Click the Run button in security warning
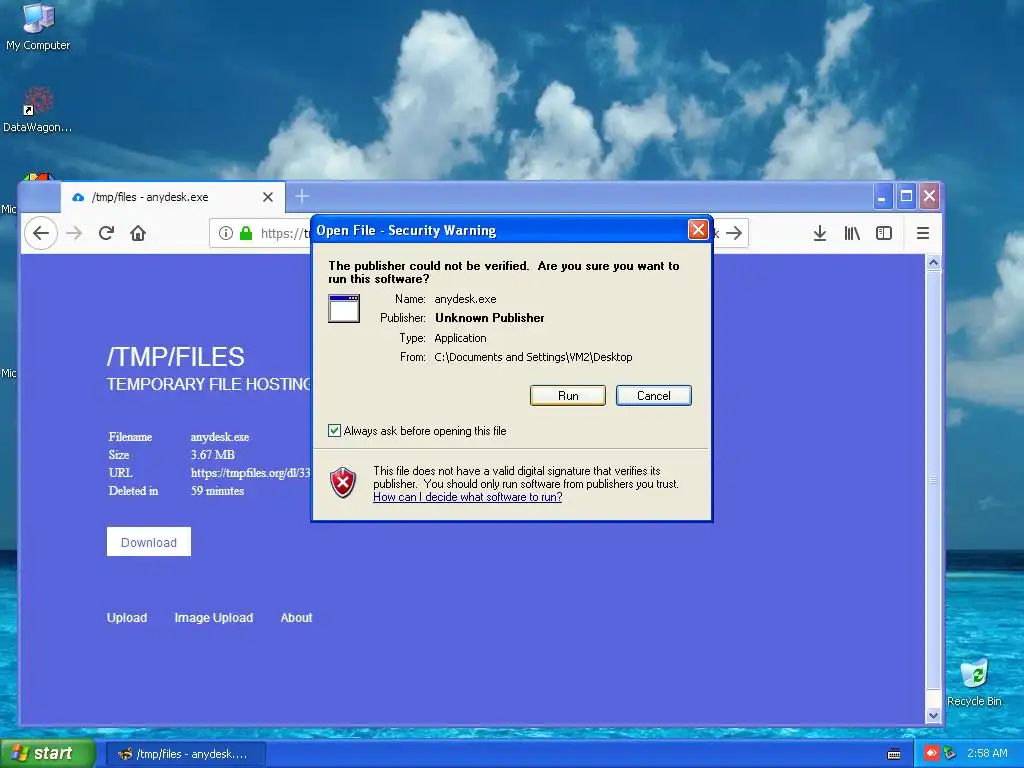 568,396
